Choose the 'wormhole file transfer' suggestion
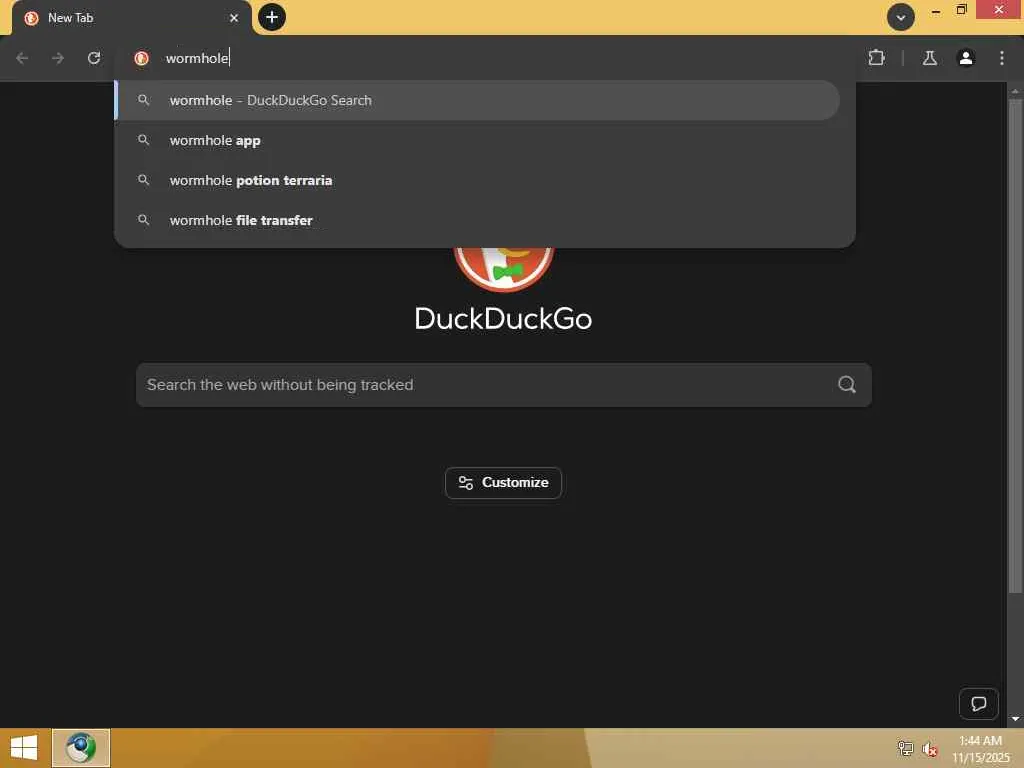 click(478, 220)
